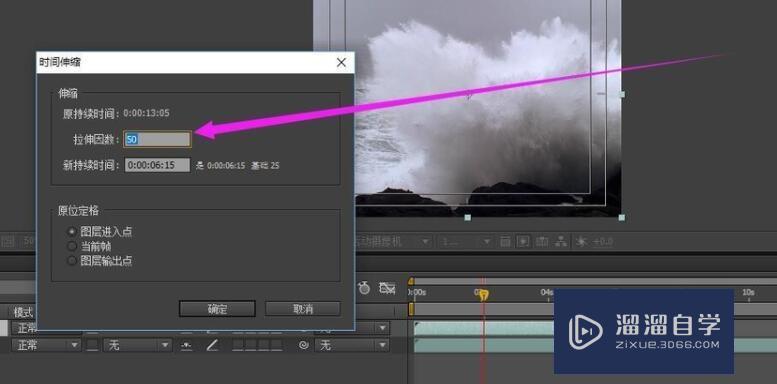Select the 当前帧 radio option
Viewport: 777px width, 384px height.
click(72, 246)
